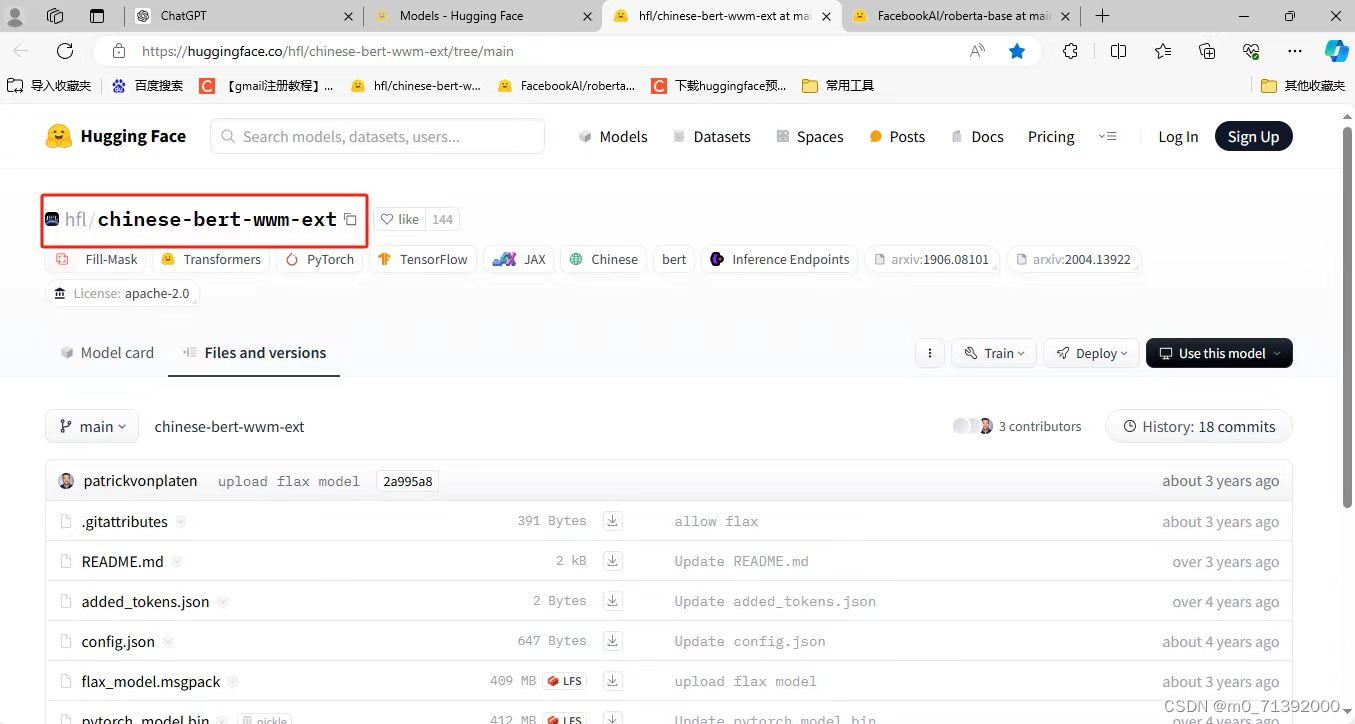
Task: Focus the Hugging Face search field
Action: (x=377, y=136)
